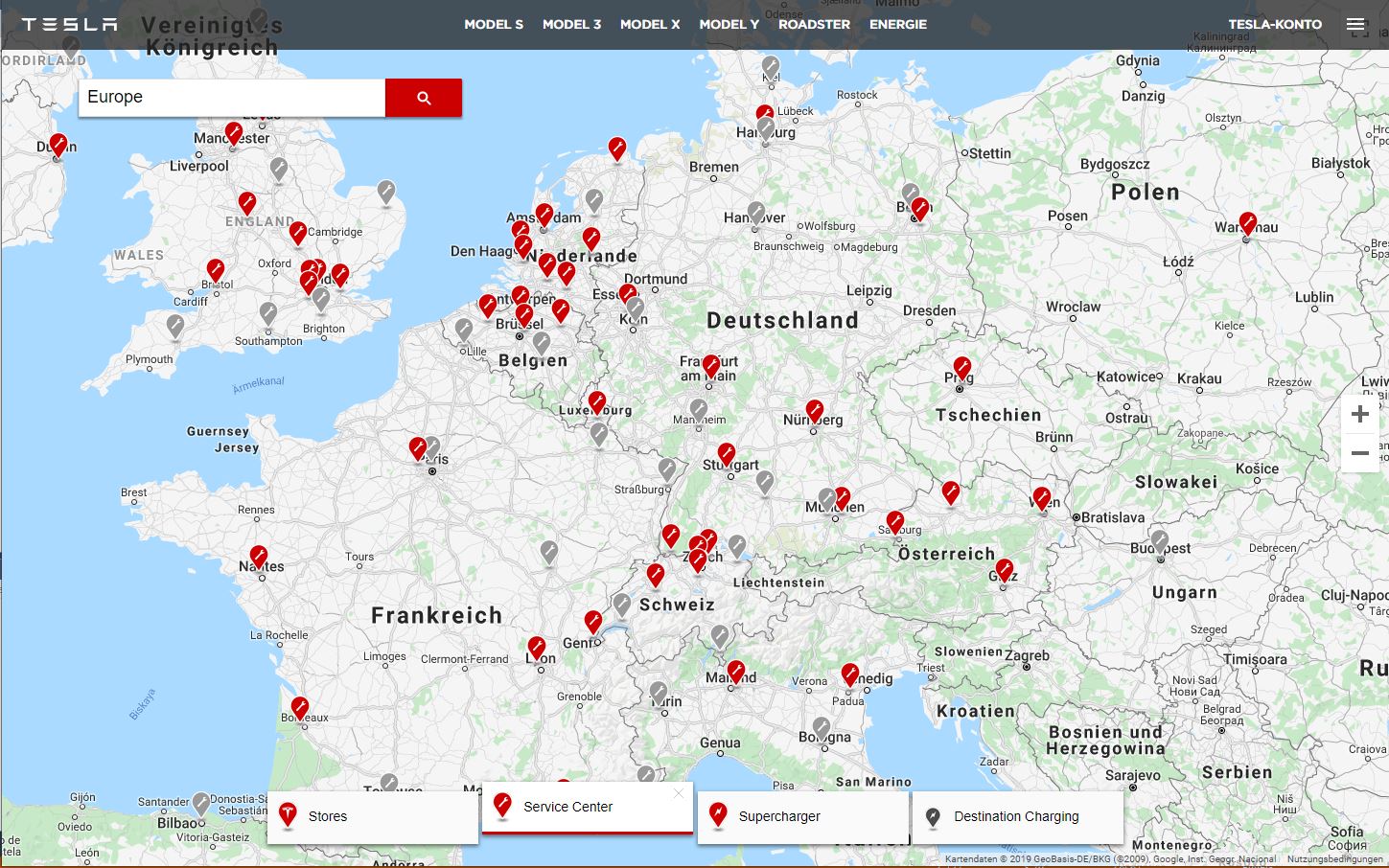Select the red service pin at Nuremberg

pyautogui.click(x=814, y=412)
